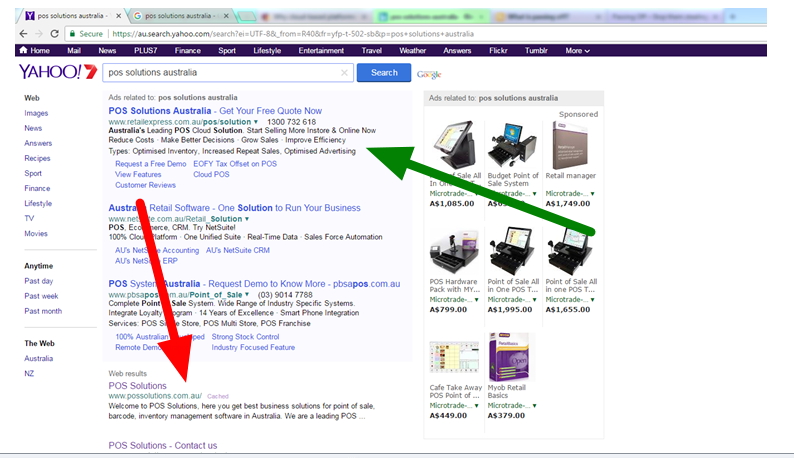Screen dimensions: 794x458
Task: Open pbsapos Point_of_Sale URL dropdown arrow
Action: pyautogui.click(x=247, y=294)
